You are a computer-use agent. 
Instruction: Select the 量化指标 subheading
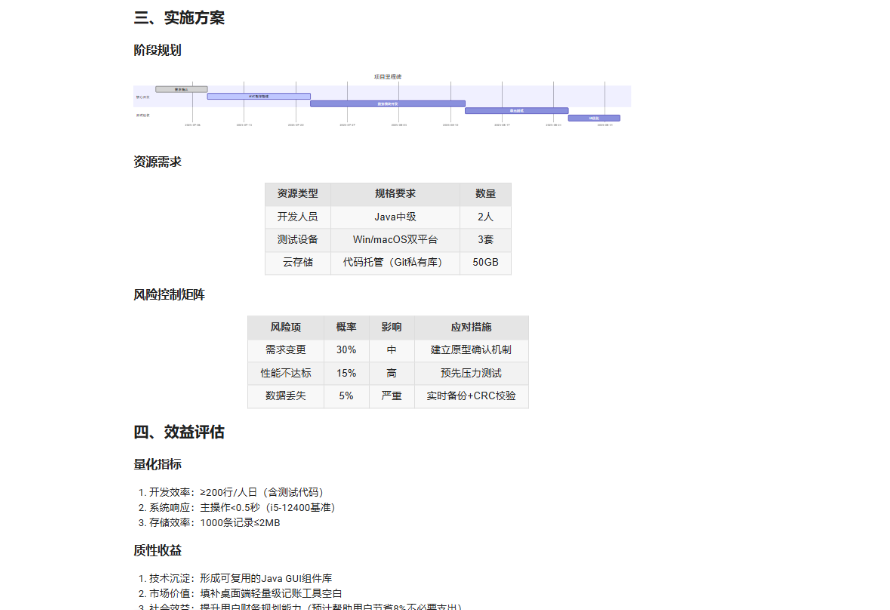157,465
